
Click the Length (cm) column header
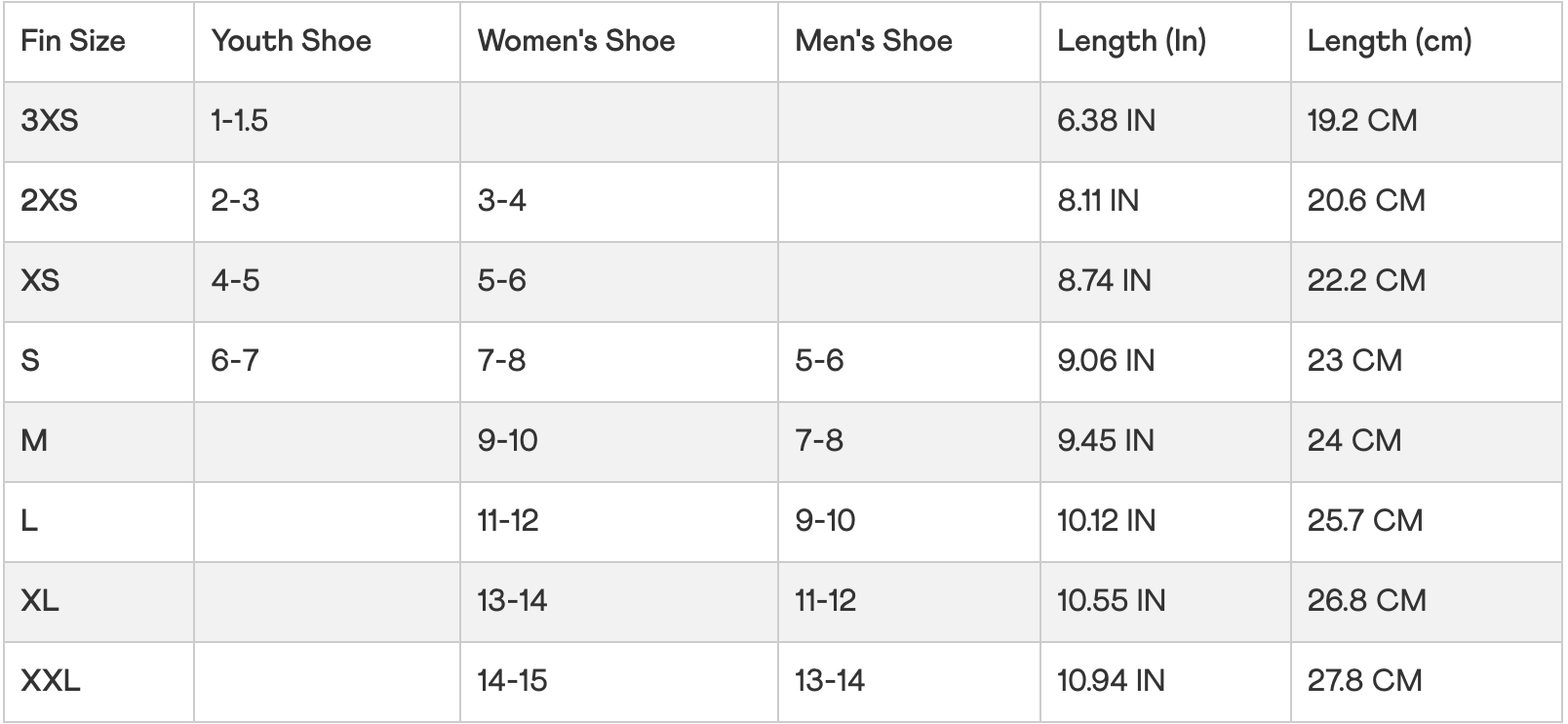(1390, 41)
